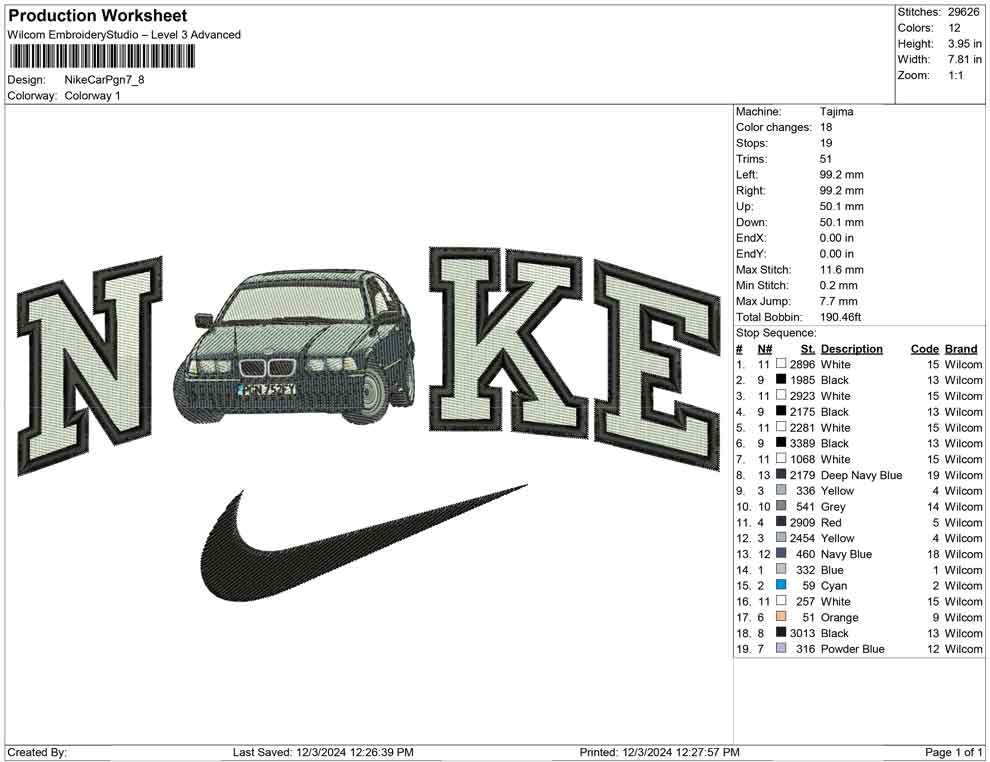The width and height of the screenshot is (990, 762).
Task: Click the embroidered letter E
Action: point(657,366)
